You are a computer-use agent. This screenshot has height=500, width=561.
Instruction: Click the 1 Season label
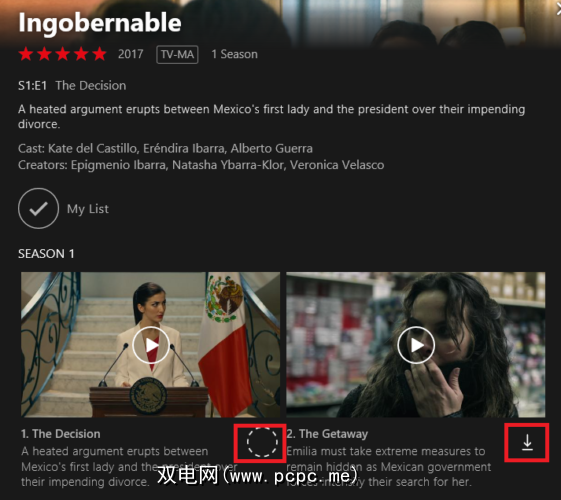click(x=234, y=54)
